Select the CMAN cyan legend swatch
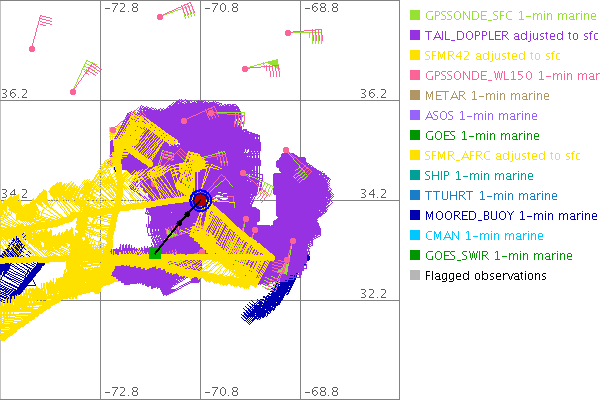This screenshot has width=600, height=400. tap(415, 236)
